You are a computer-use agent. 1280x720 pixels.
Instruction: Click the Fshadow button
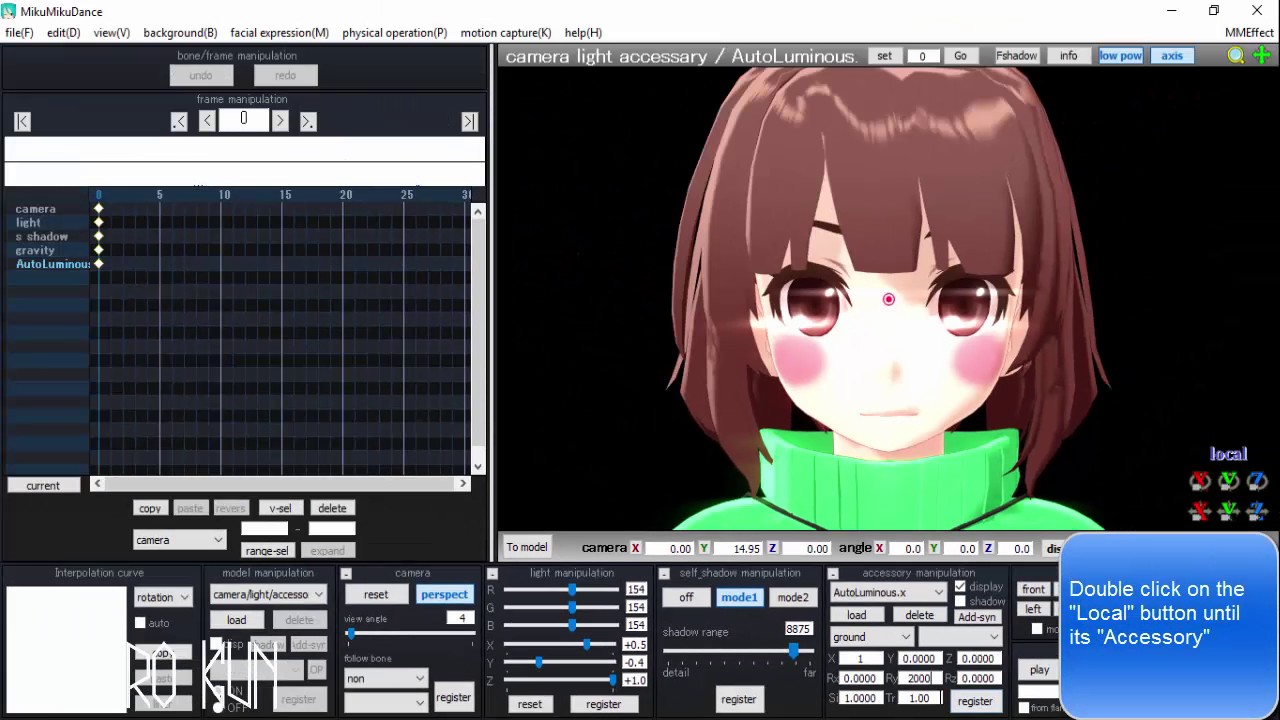(x=1016, y=56)
